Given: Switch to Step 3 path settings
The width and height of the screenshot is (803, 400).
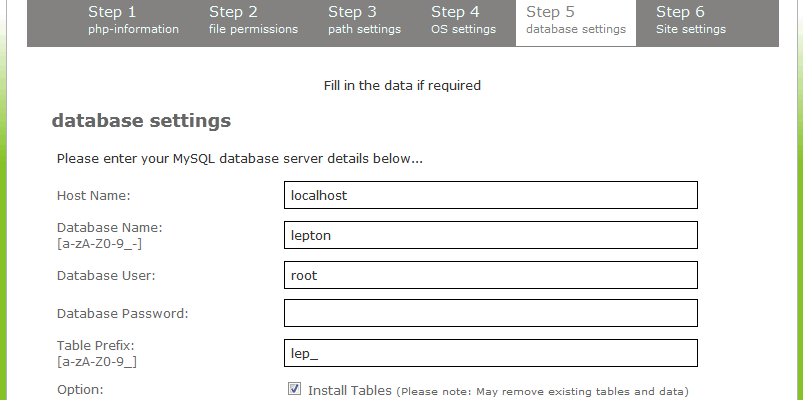Looking at the screenshot, I should 364,20.
